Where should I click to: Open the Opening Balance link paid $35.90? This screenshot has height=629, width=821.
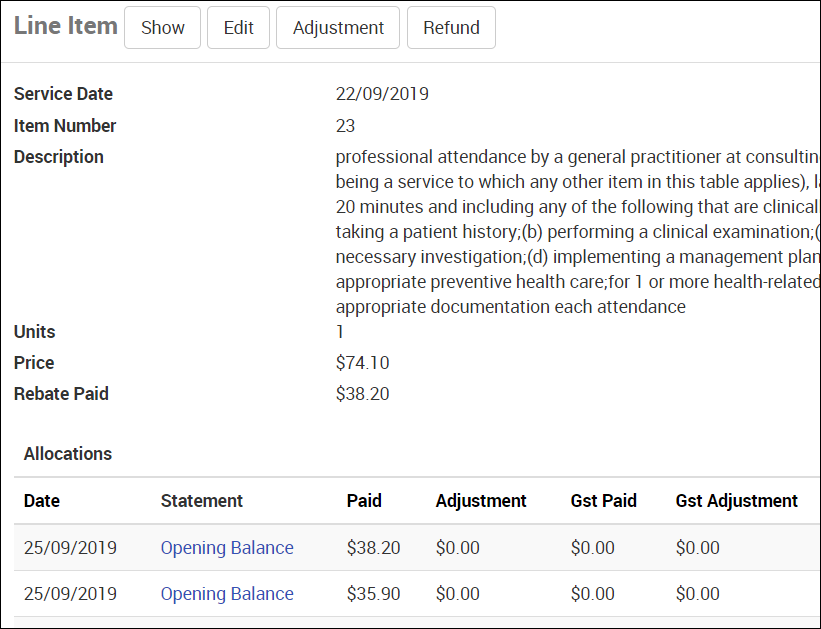pyautogui.click(x=227, y=594)
